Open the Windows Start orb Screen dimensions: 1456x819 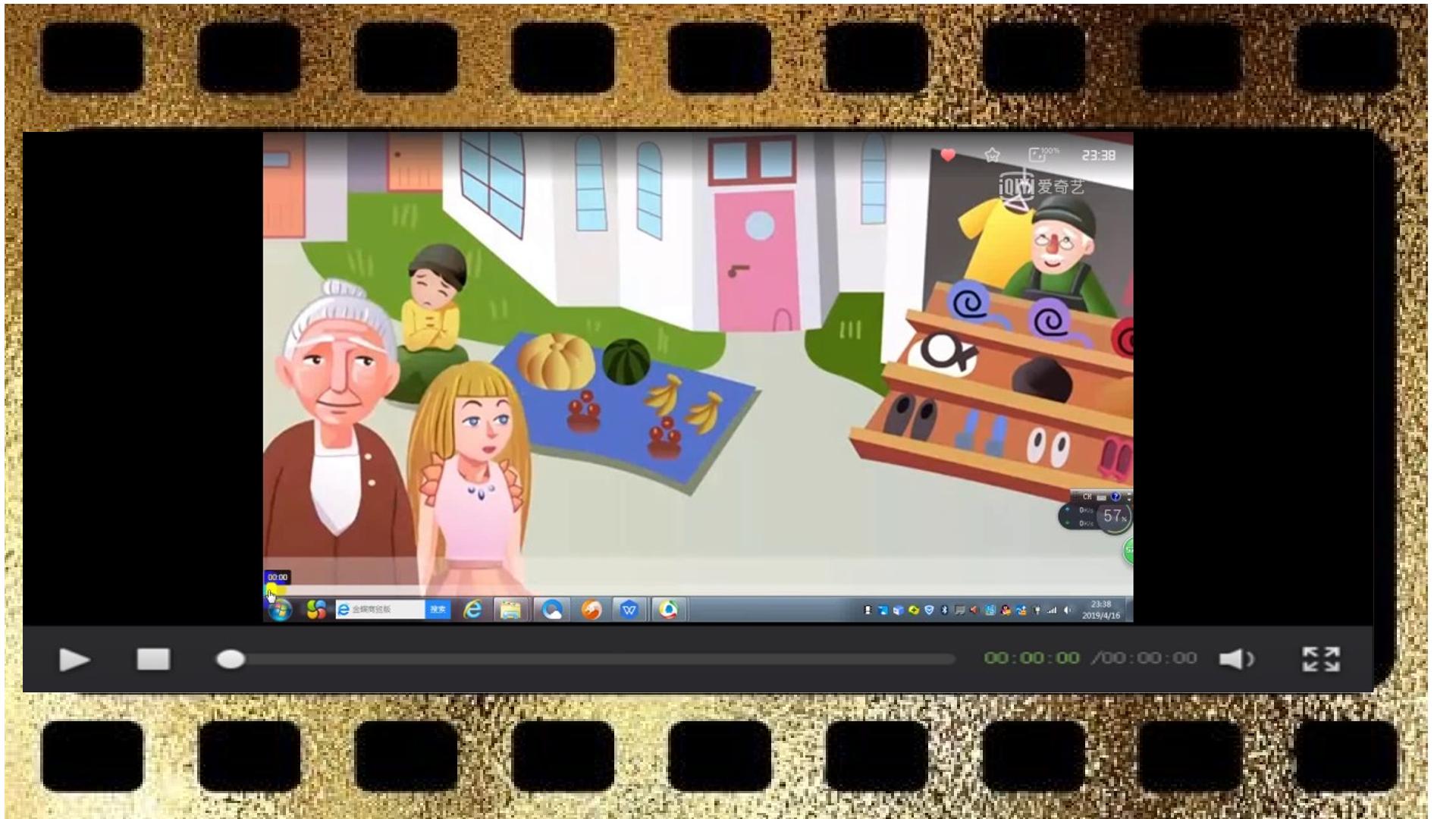click(x=281, y=610)
